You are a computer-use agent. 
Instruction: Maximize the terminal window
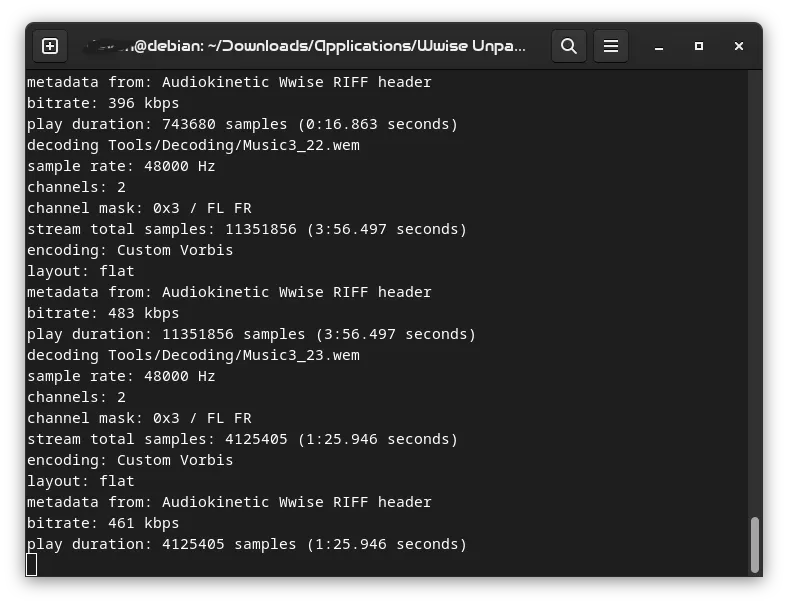click(x=699, y=46)
